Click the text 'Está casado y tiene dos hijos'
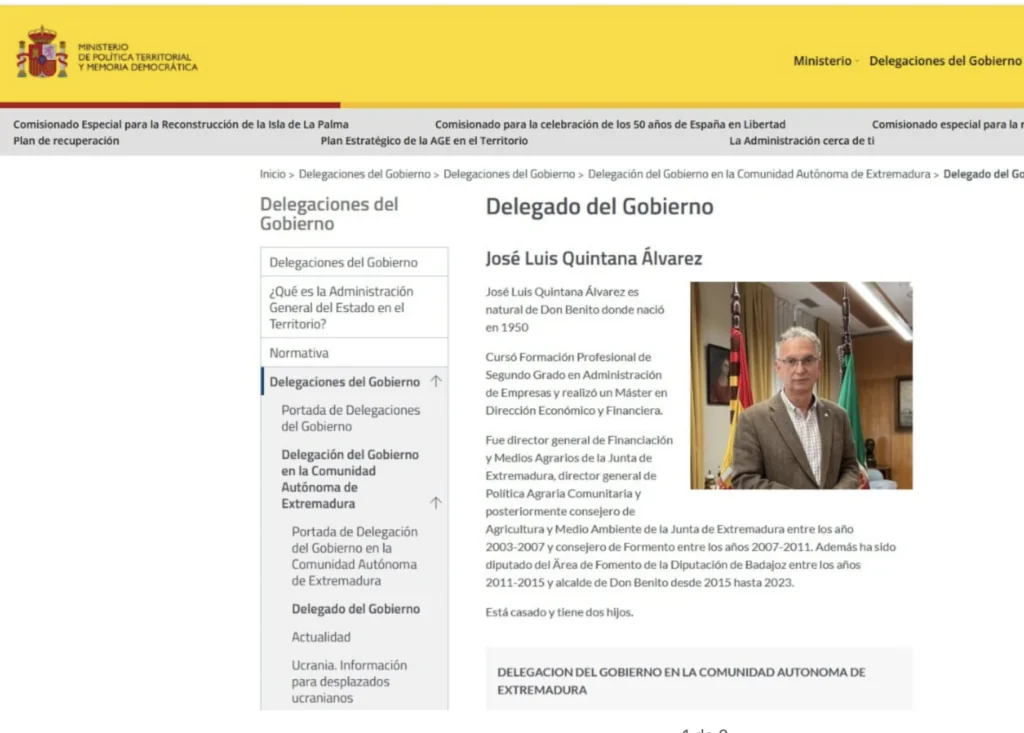The image size is (1024, 733). click(x=559, y=612)
